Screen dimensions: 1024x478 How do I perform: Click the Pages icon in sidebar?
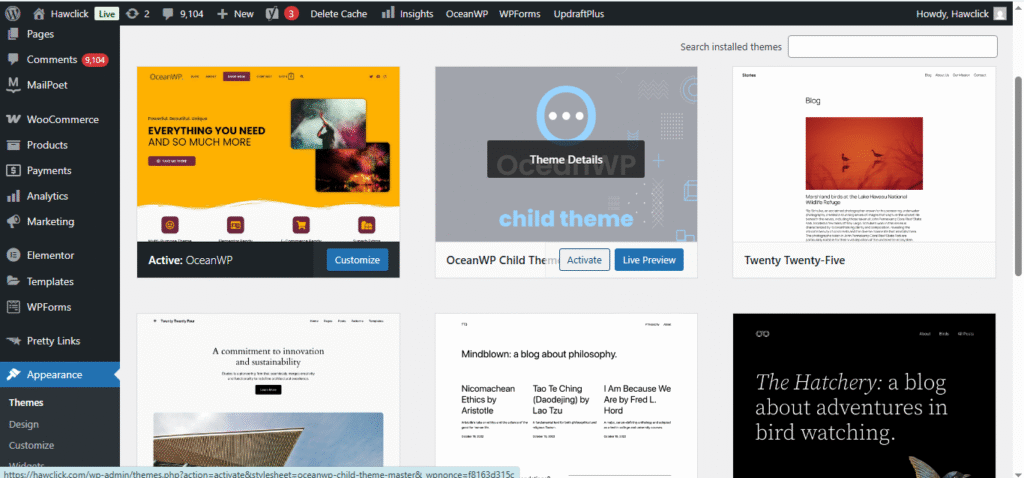tap(13, 34)
